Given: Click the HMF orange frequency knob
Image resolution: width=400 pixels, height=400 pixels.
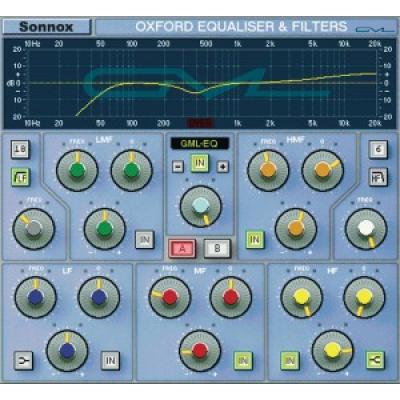Looking at the screenshot, I should tap(268, 170).
